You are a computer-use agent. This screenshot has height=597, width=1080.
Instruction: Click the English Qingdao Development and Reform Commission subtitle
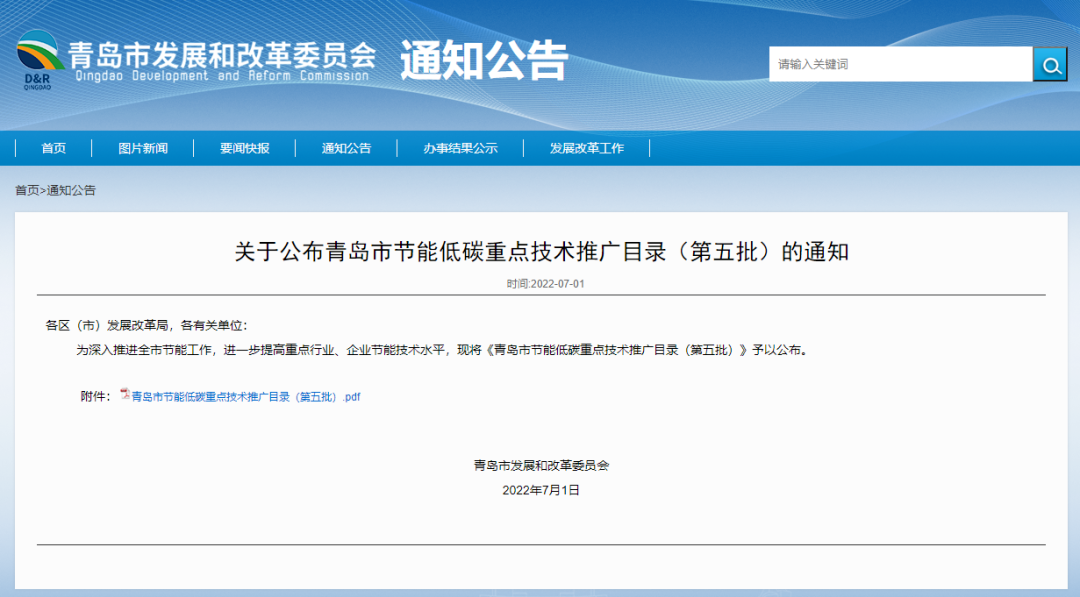click(222, 76)
